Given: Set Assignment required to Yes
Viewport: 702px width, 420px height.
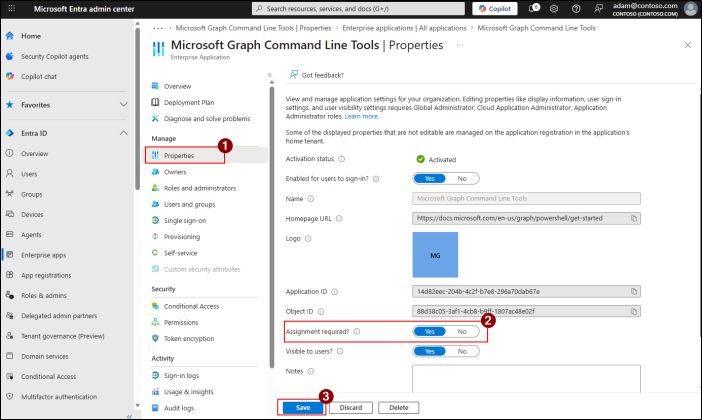Looking at the screenshot, I should point(429,332).
